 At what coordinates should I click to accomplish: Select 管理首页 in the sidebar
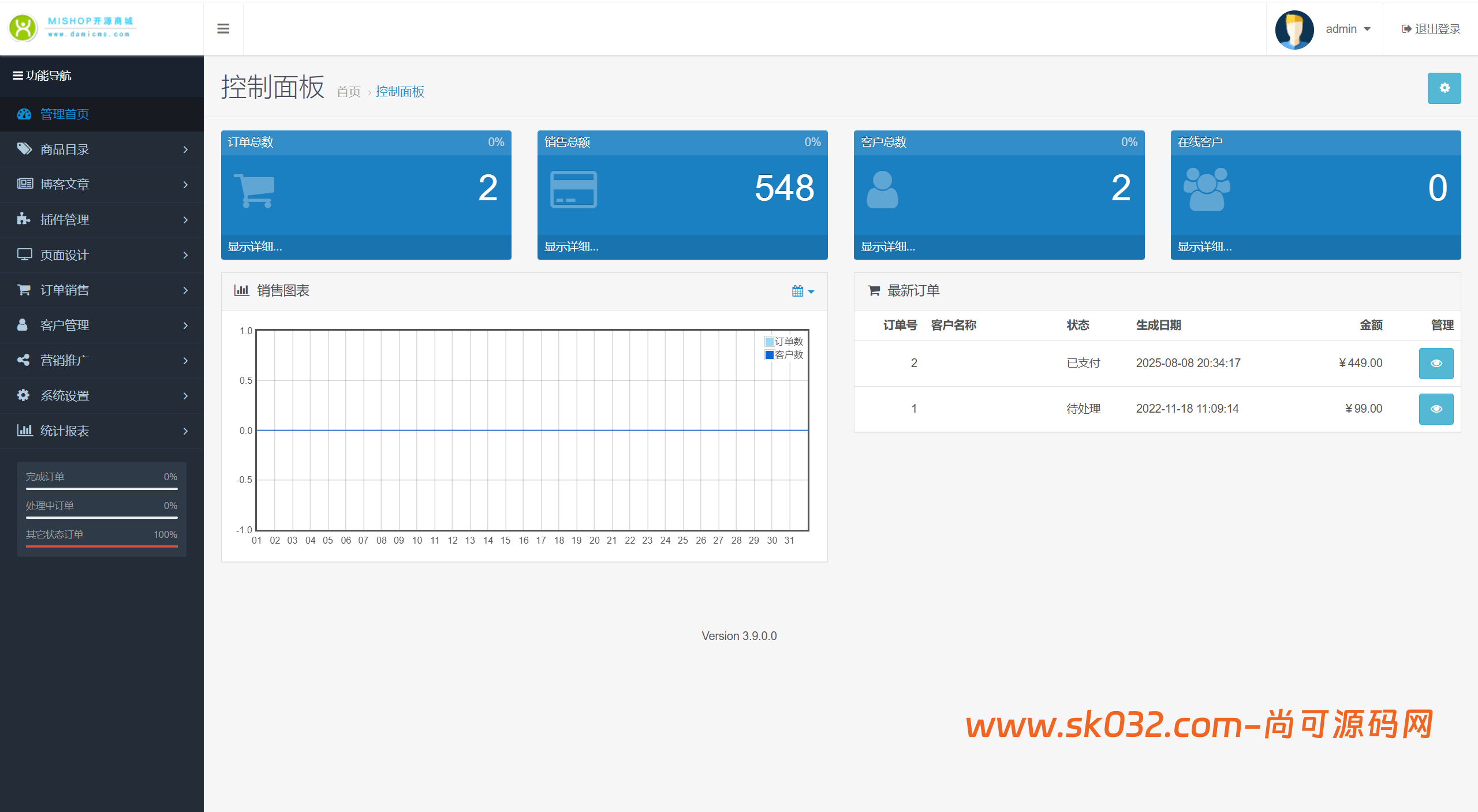coord(65,114)
